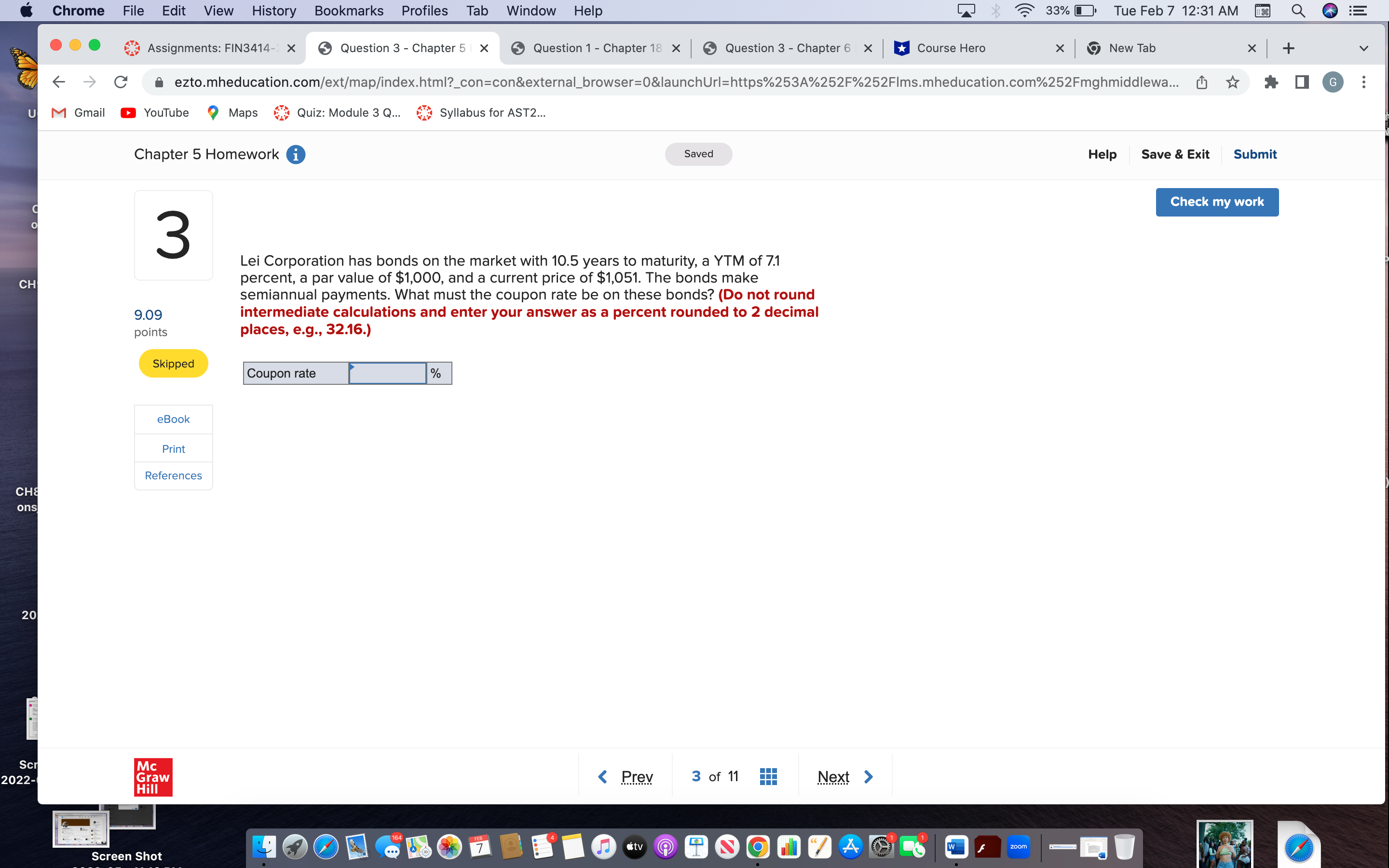Open the Chrome extensions puzzle icon
The image size is (1389, 868).
pos(1272,82)
